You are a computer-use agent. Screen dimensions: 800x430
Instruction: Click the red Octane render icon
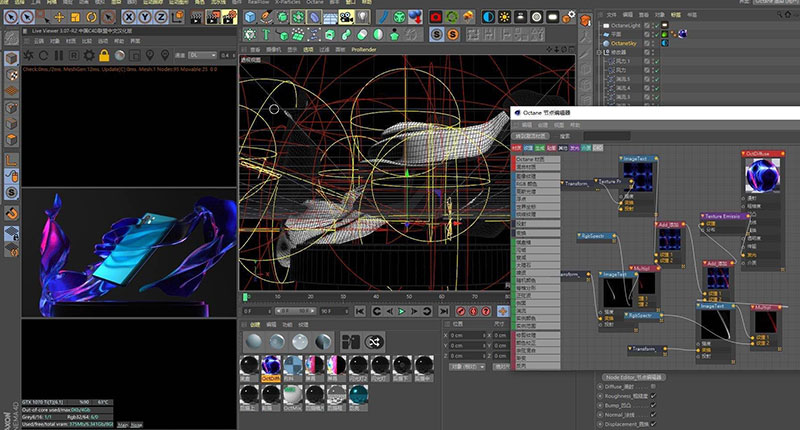[436, 17]
